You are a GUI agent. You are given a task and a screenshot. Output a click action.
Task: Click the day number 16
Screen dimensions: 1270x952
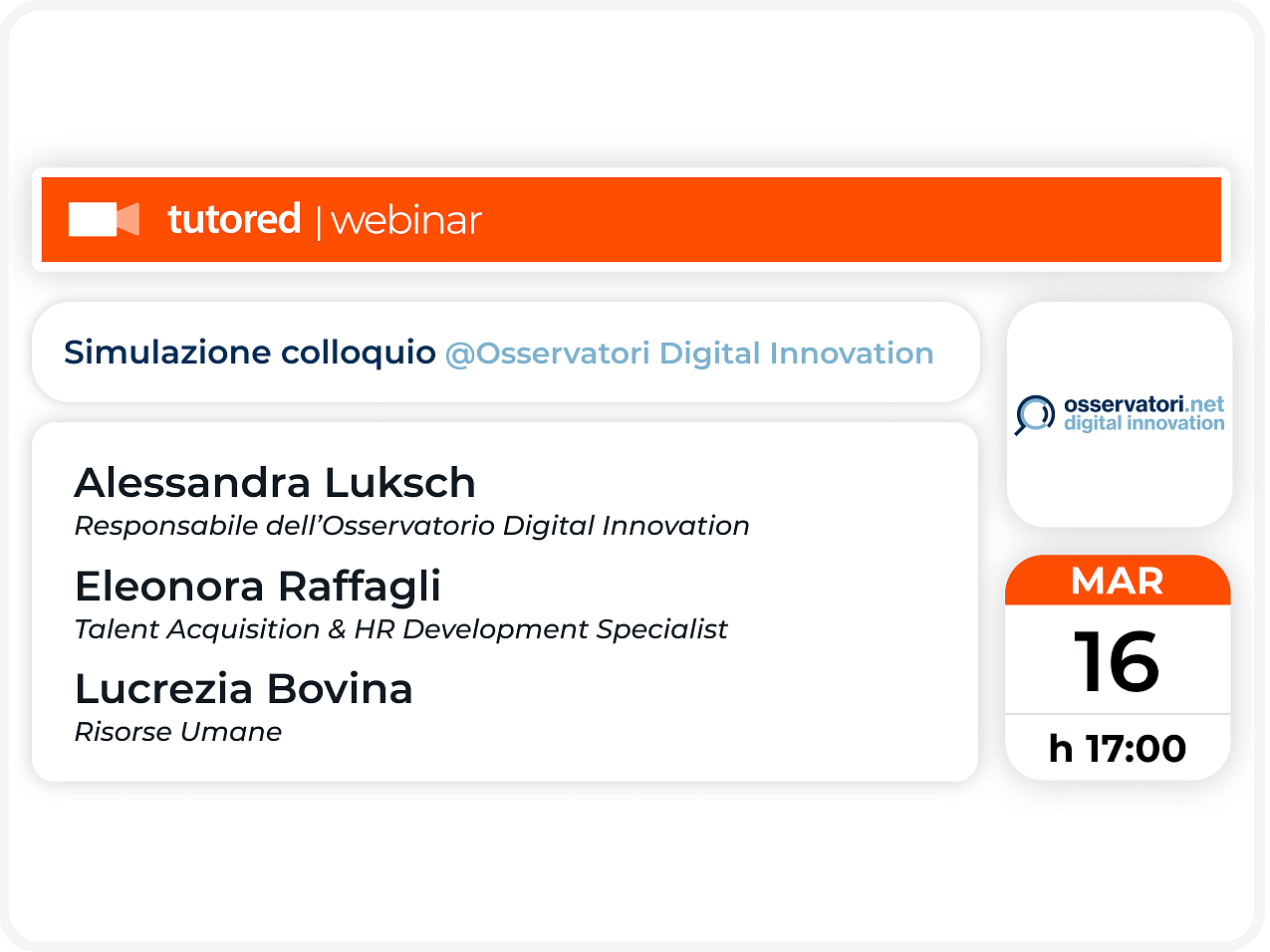click(1118, 662)
